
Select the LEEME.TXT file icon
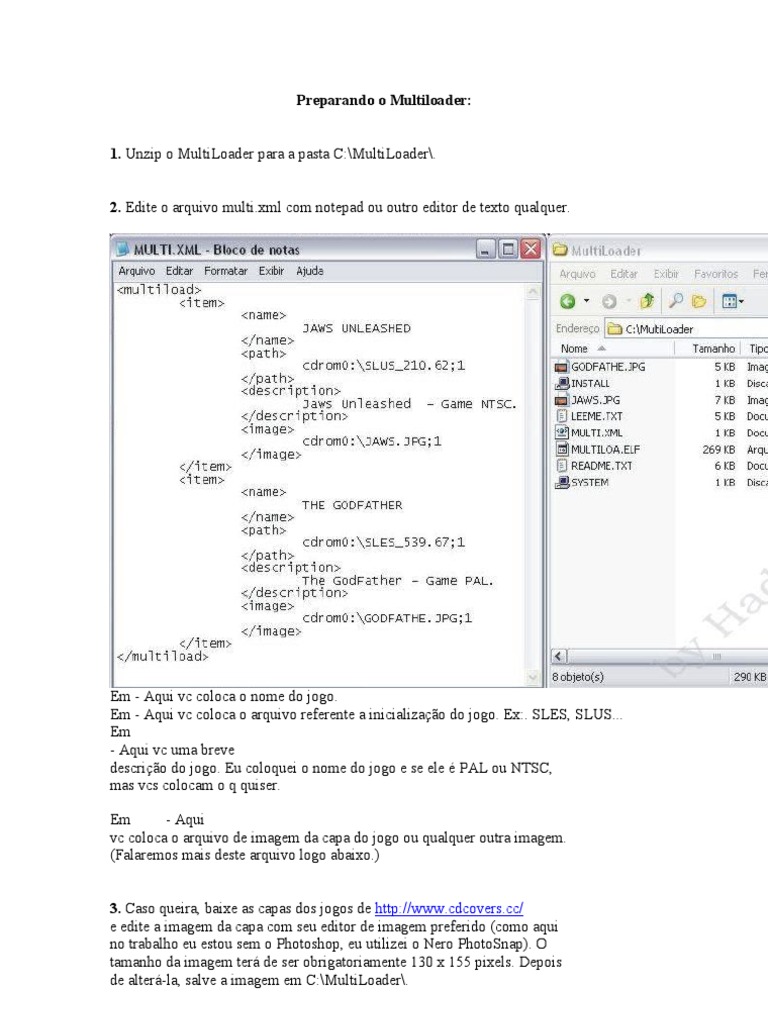click(x=561, y=416)
